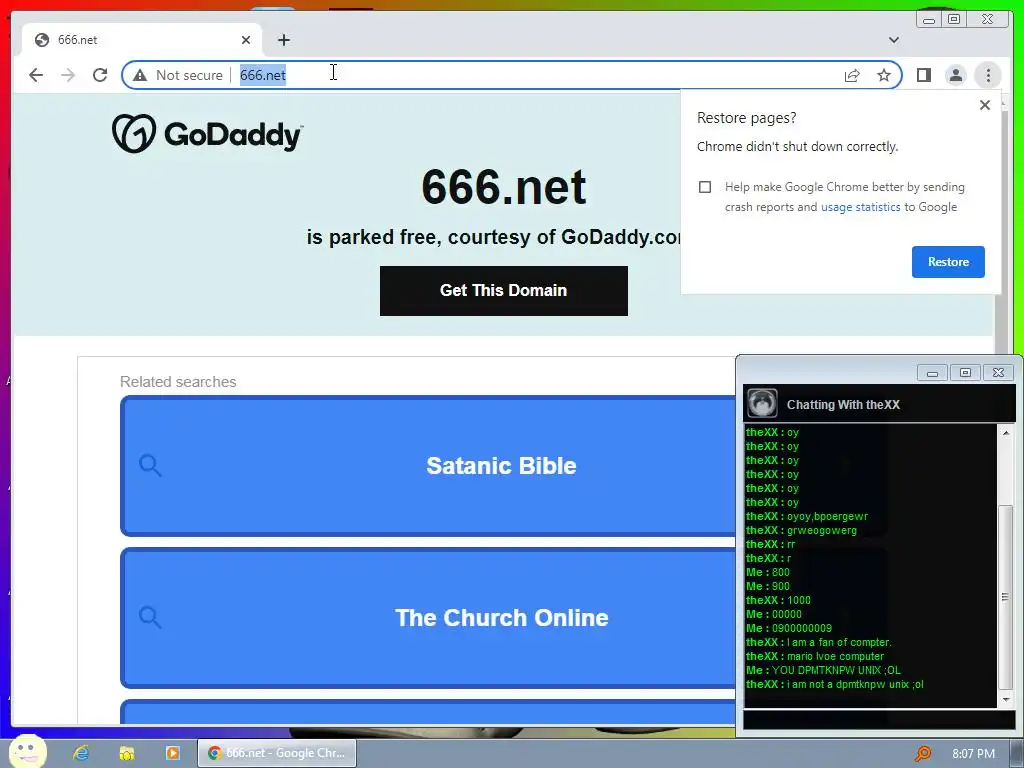Open a new tab with plus
This screenshot has width=1024, height=768.
pyautogui.click(x=283, y=40)
